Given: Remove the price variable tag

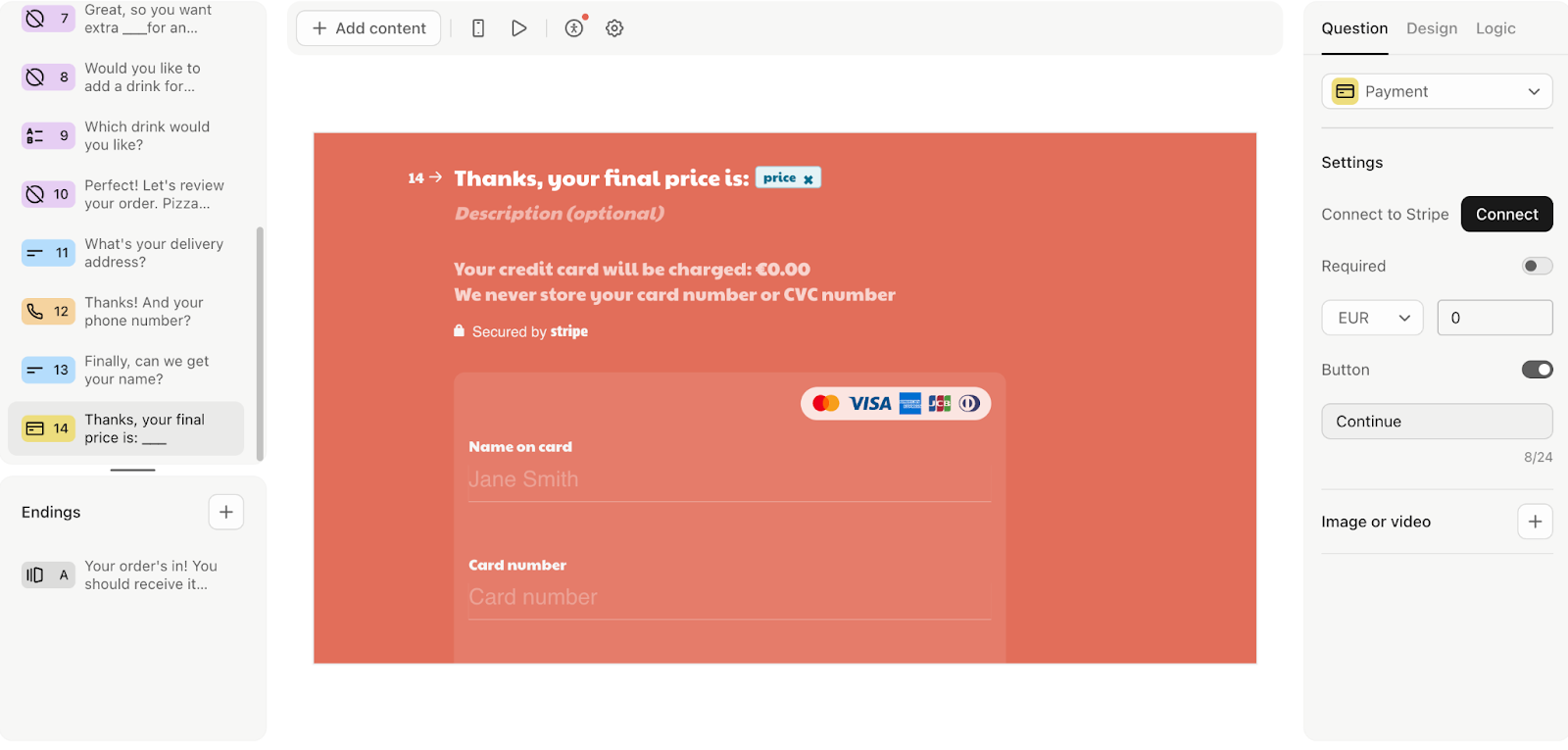Looking at the screenshot, I should 808,179.
